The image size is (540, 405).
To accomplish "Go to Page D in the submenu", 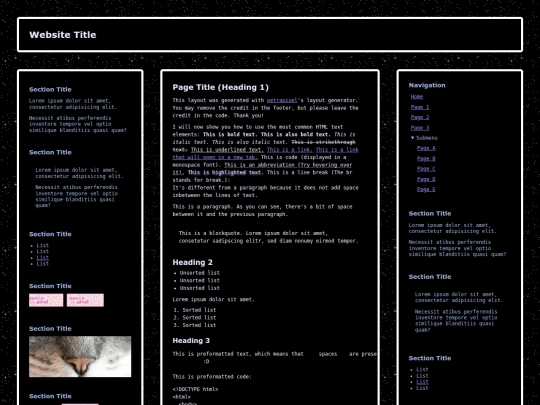I will [426, 179].
